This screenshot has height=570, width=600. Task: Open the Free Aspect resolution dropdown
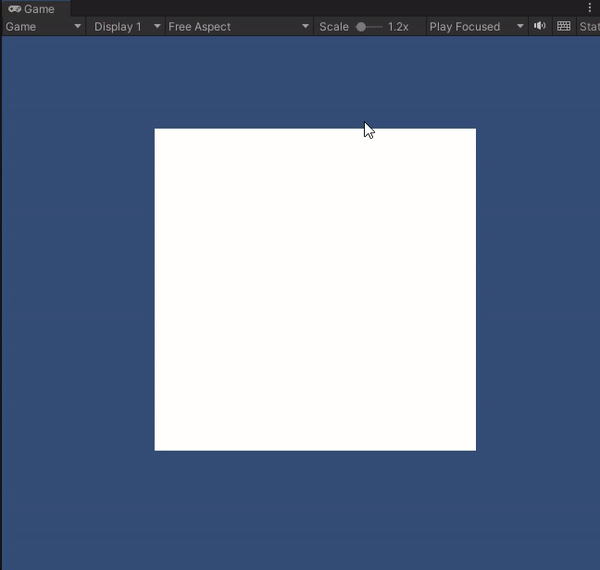coord(239,26)
